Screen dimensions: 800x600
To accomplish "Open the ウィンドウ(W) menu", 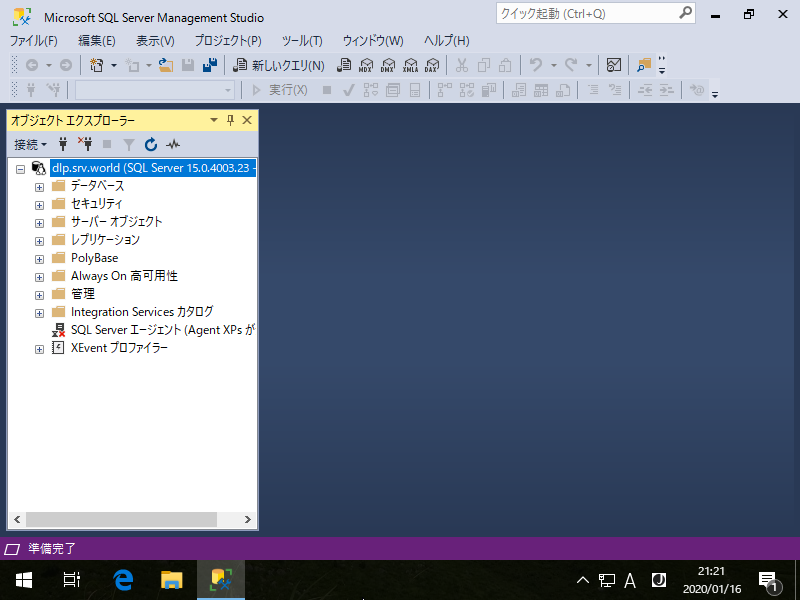I will pyautogui.click(x=373, y=41).
